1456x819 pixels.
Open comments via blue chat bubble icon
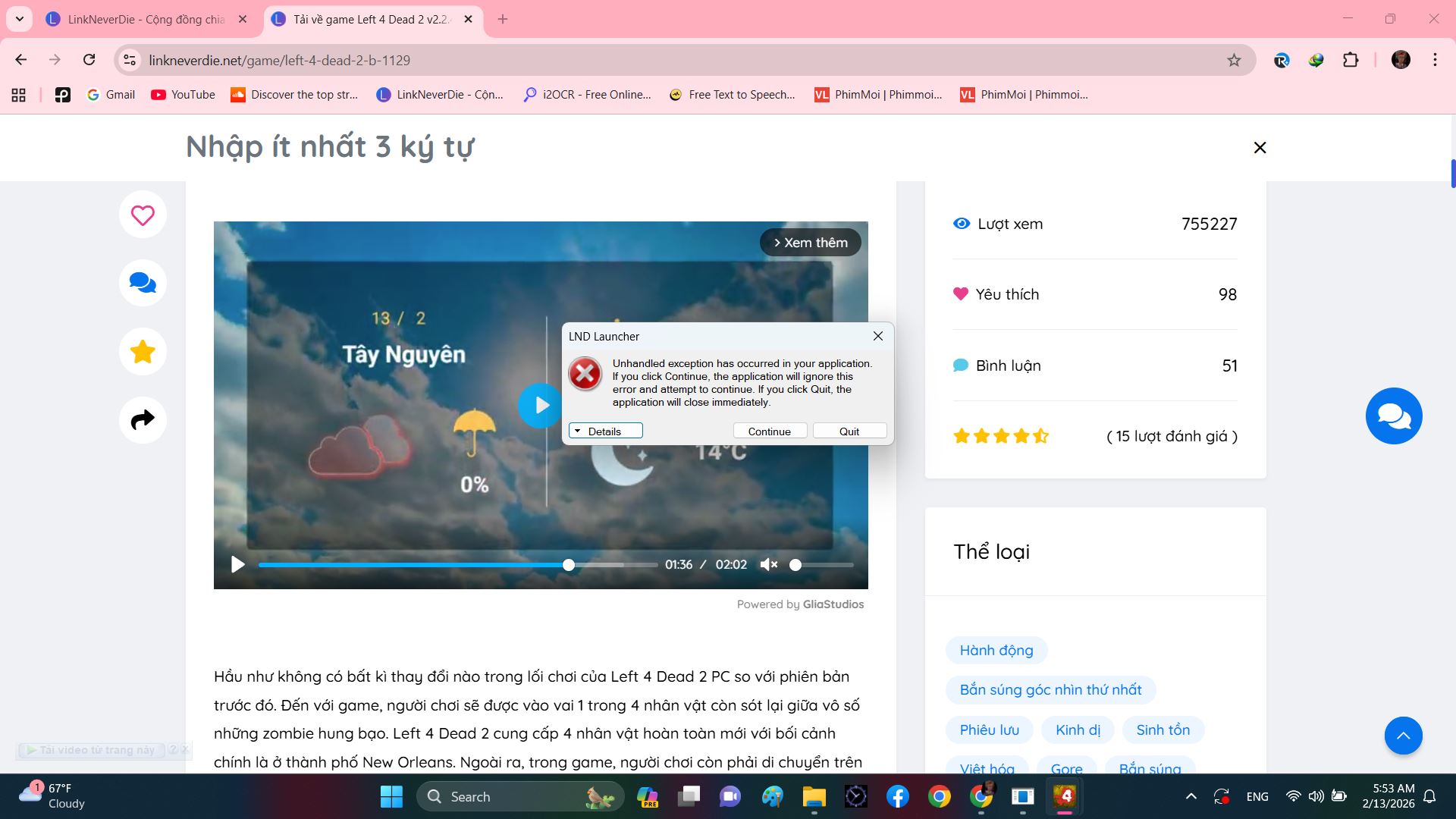click(143, 283)
